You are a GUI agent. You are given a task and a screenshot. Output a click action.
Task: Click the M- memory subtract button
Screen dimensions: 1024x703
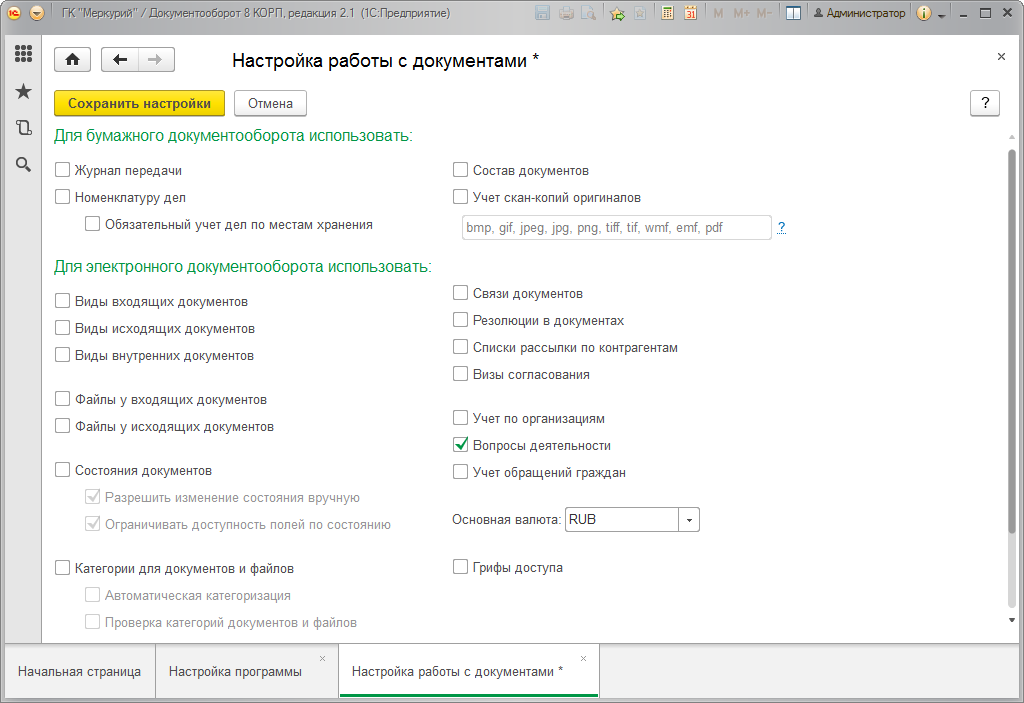764,13
